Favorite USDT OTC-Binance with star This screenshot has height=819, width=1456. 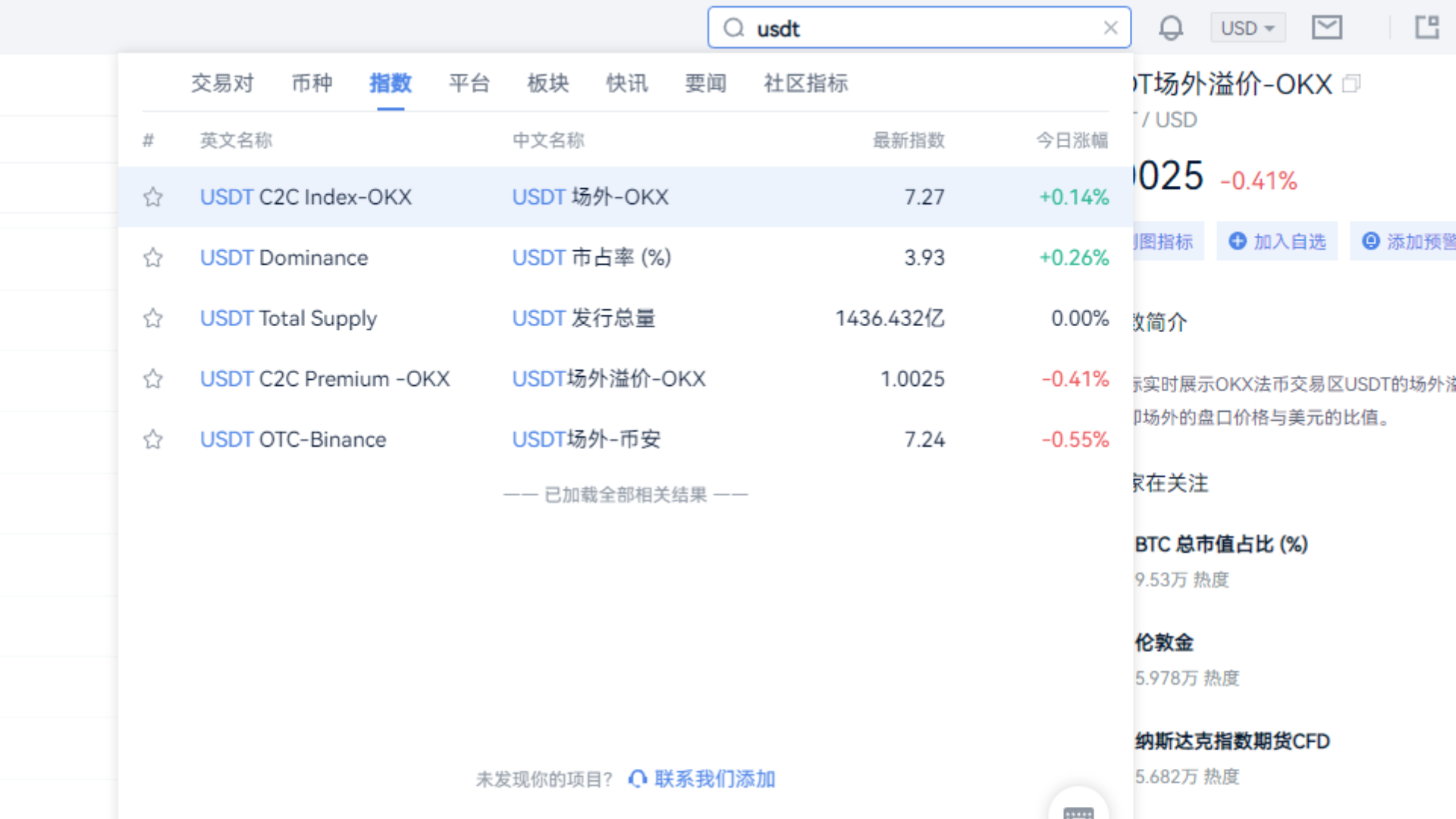click(x=153, y=439)
